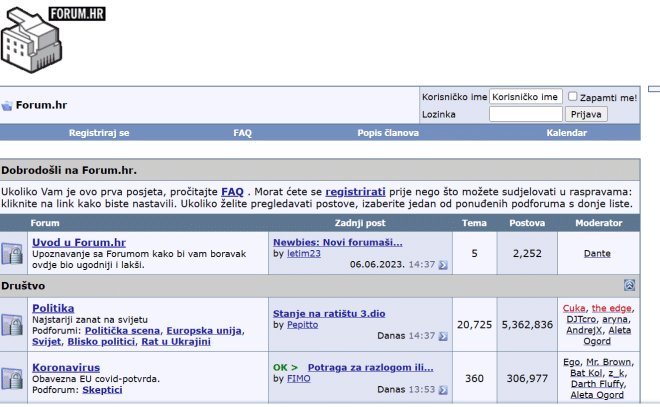Open the FAQ link in welcome text
The height and width of the screenshot is (407, 660).
pos(232,192)
